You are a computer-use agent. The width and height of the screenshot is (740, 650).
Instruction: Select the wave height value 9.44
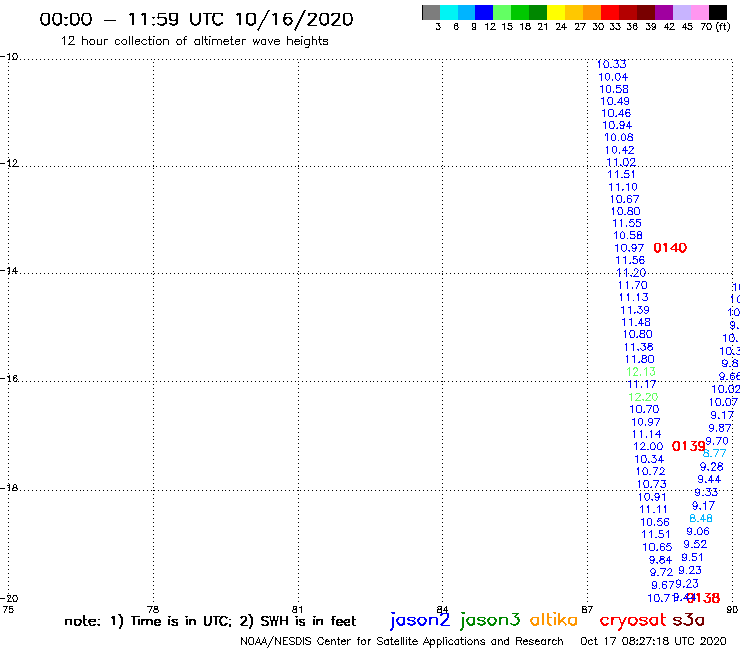[x=709, y=480]
